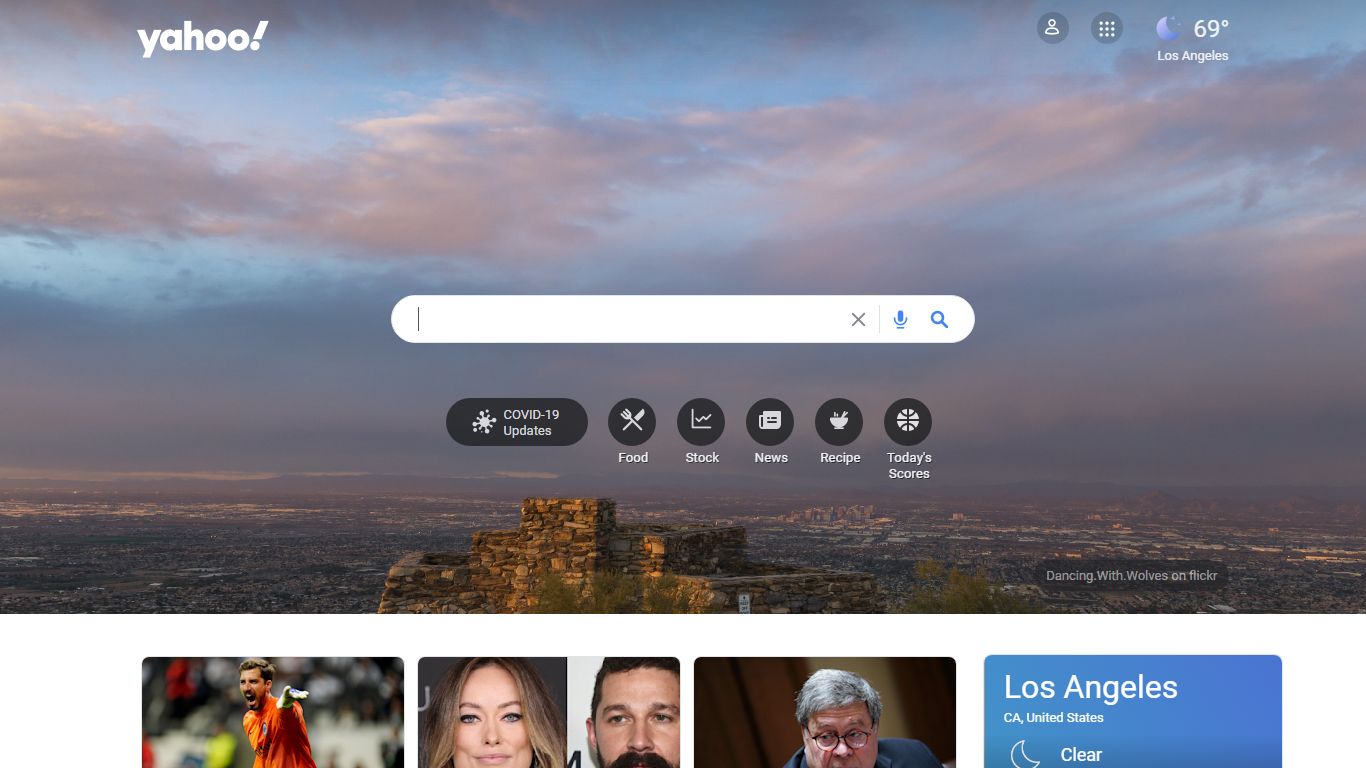Open the user account profile icon
Screen dimensions: 1366x768
click(x=1052, y=28)
